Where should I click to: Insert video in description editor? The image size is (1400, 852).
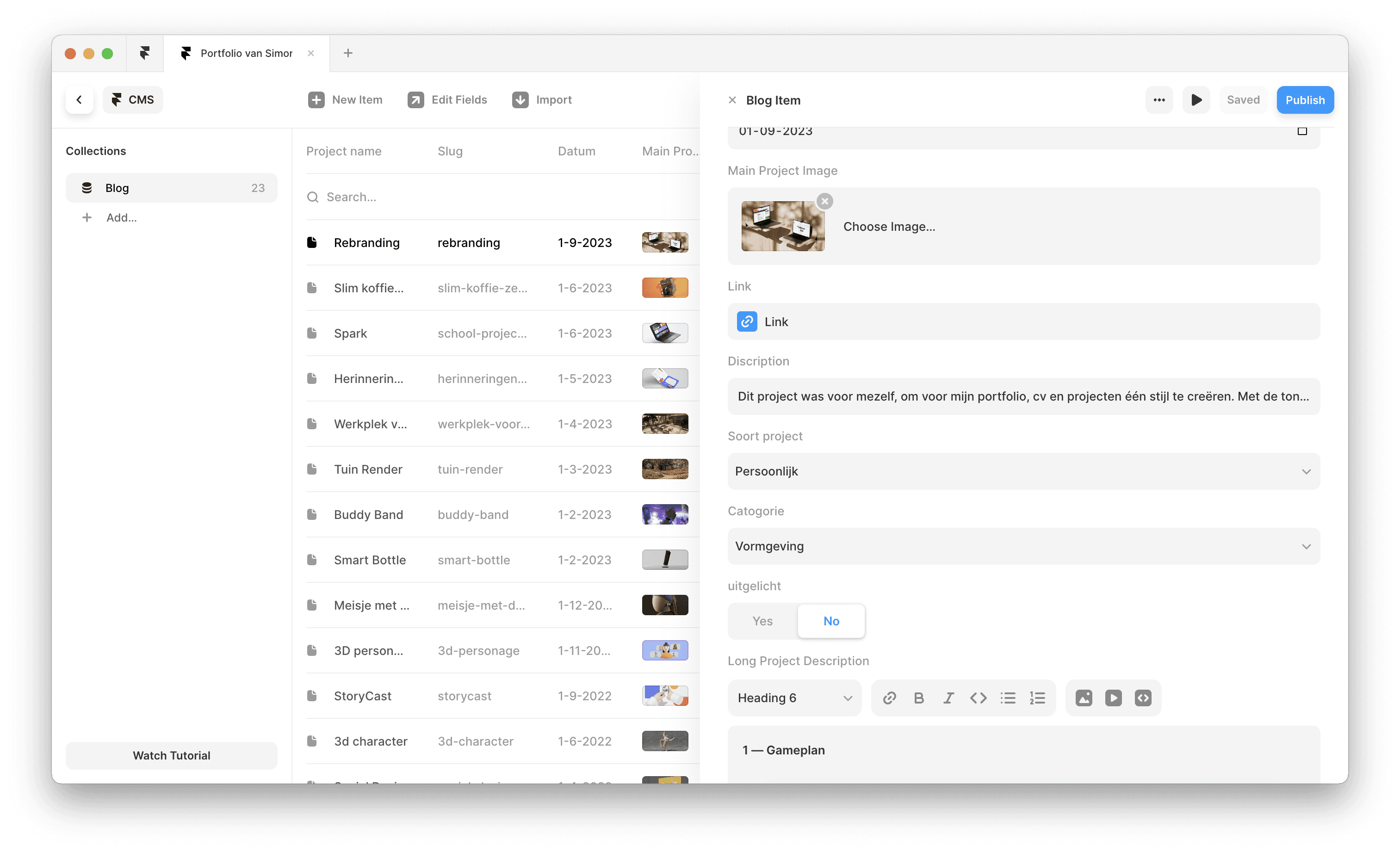click(1113, 698)
